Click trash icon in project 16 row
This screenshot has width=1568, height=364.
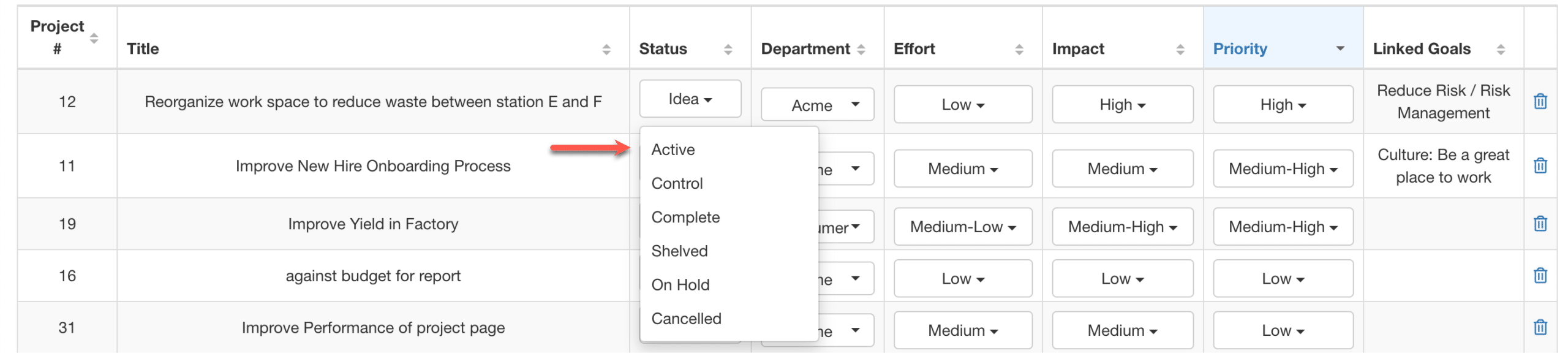1539,276
